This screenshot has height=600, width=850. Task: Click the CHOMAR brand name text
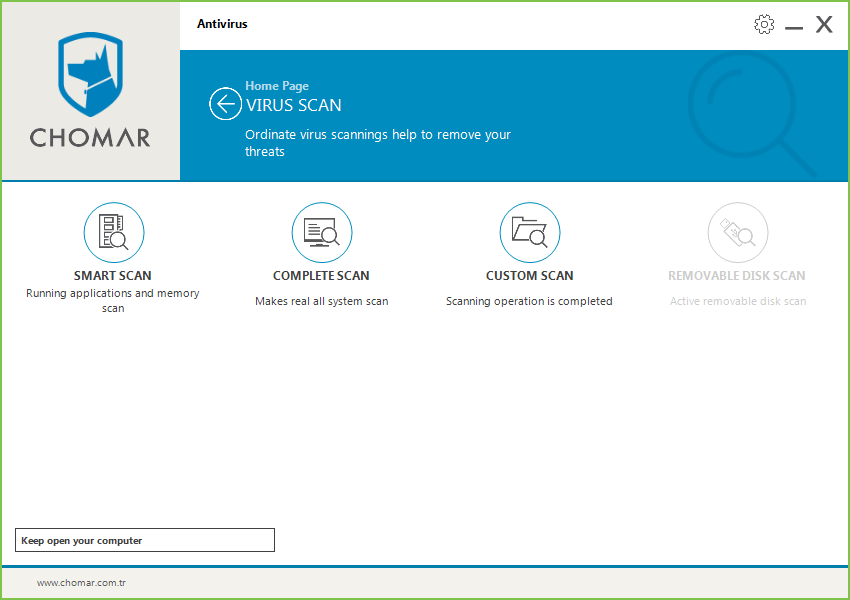90,138
